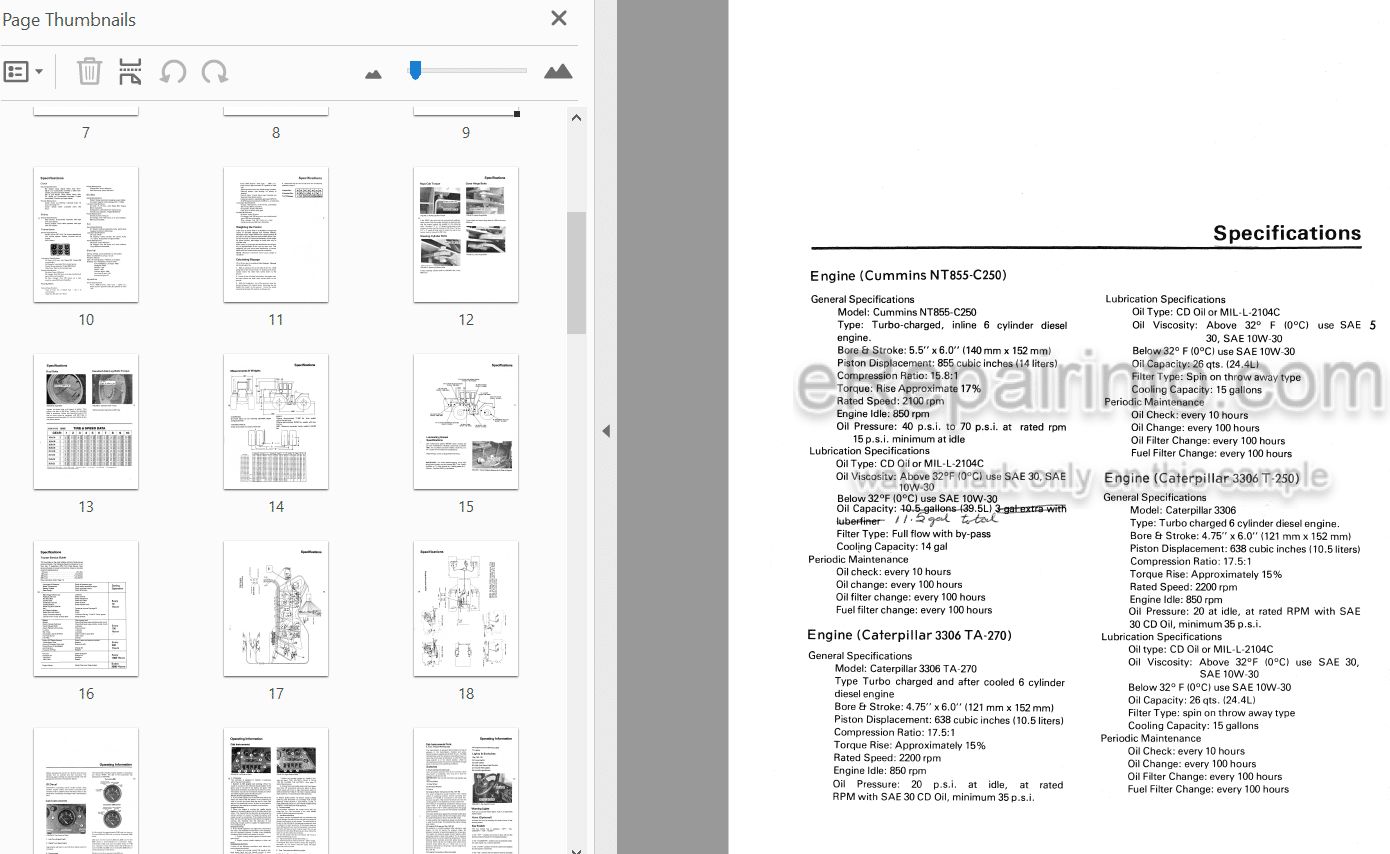Collapse the navigation pane with the arrow handle
This screenshot has height=854, width=1390.
click(x=605, y=431)
